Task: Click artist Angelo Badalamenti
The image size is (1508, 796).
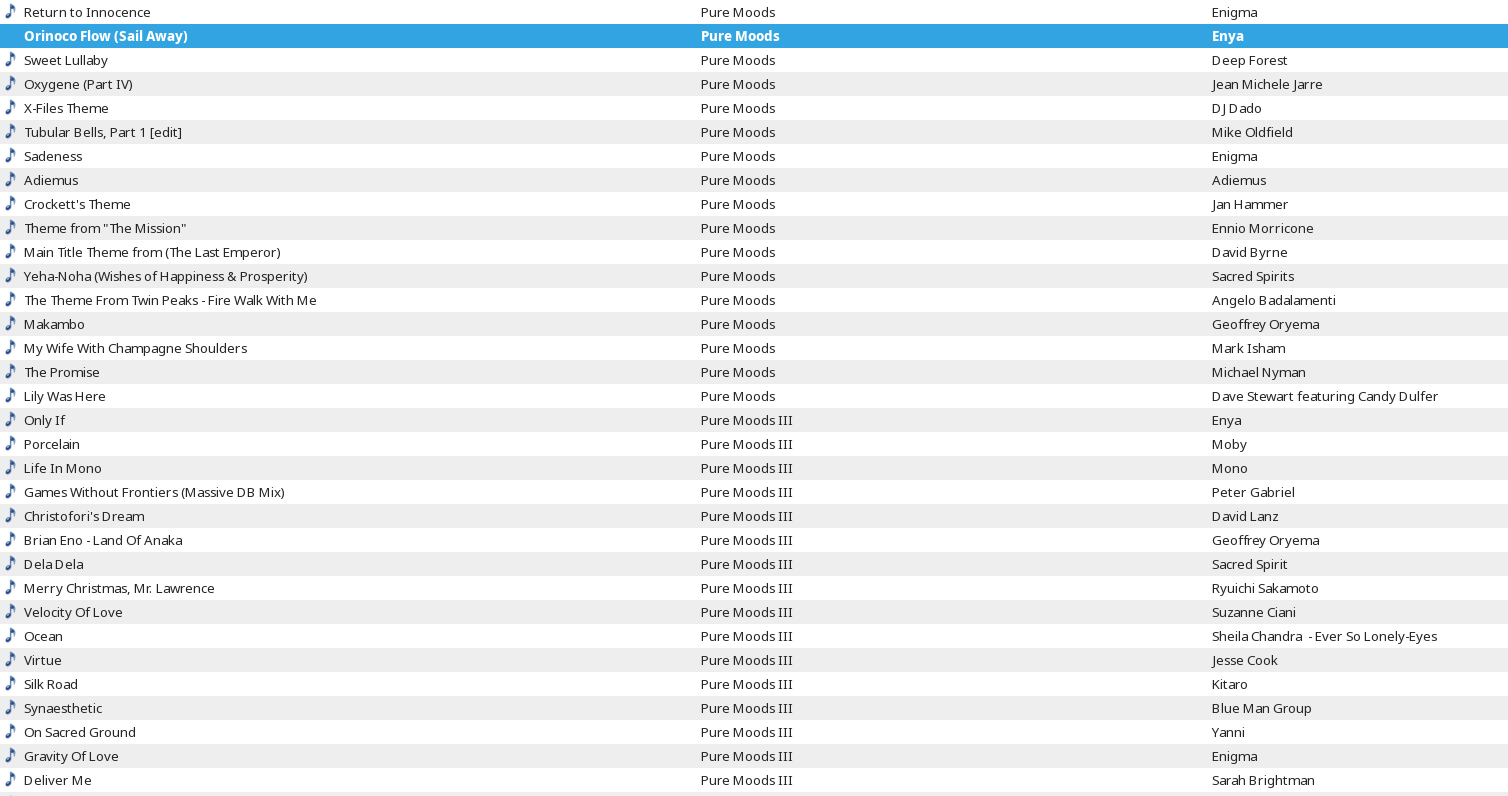Action: click(1274, 300)
